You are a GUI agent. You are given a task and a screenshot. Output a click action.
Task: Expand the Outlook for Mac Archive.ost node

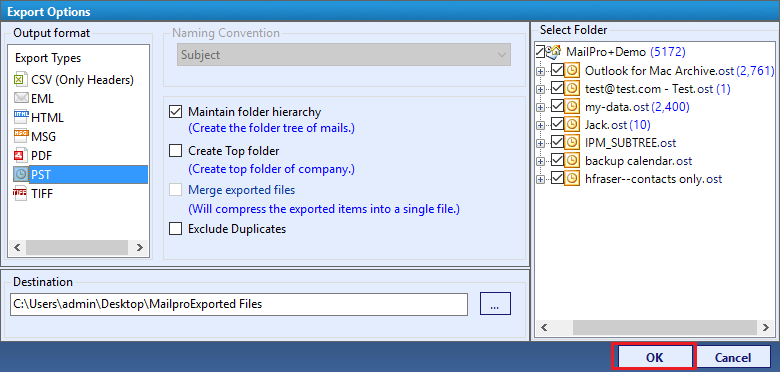541,72
